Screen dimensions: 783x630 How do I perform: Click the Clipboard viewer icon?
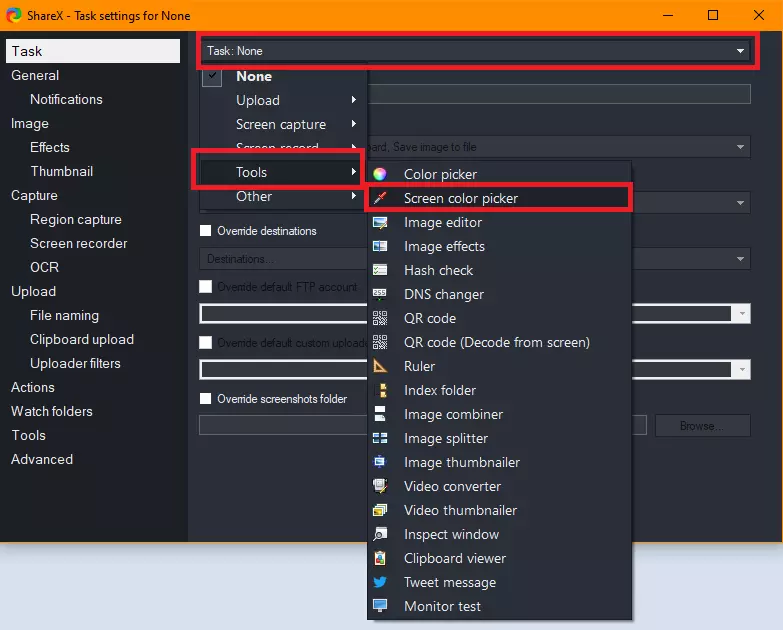click(x=380, y=558)
